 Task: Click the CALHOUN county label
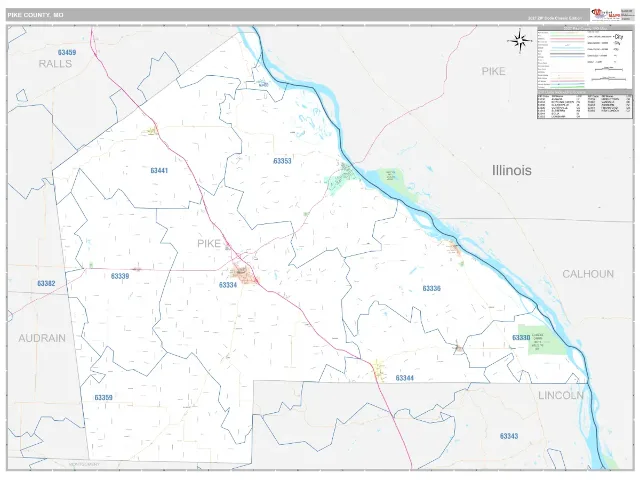588,274
